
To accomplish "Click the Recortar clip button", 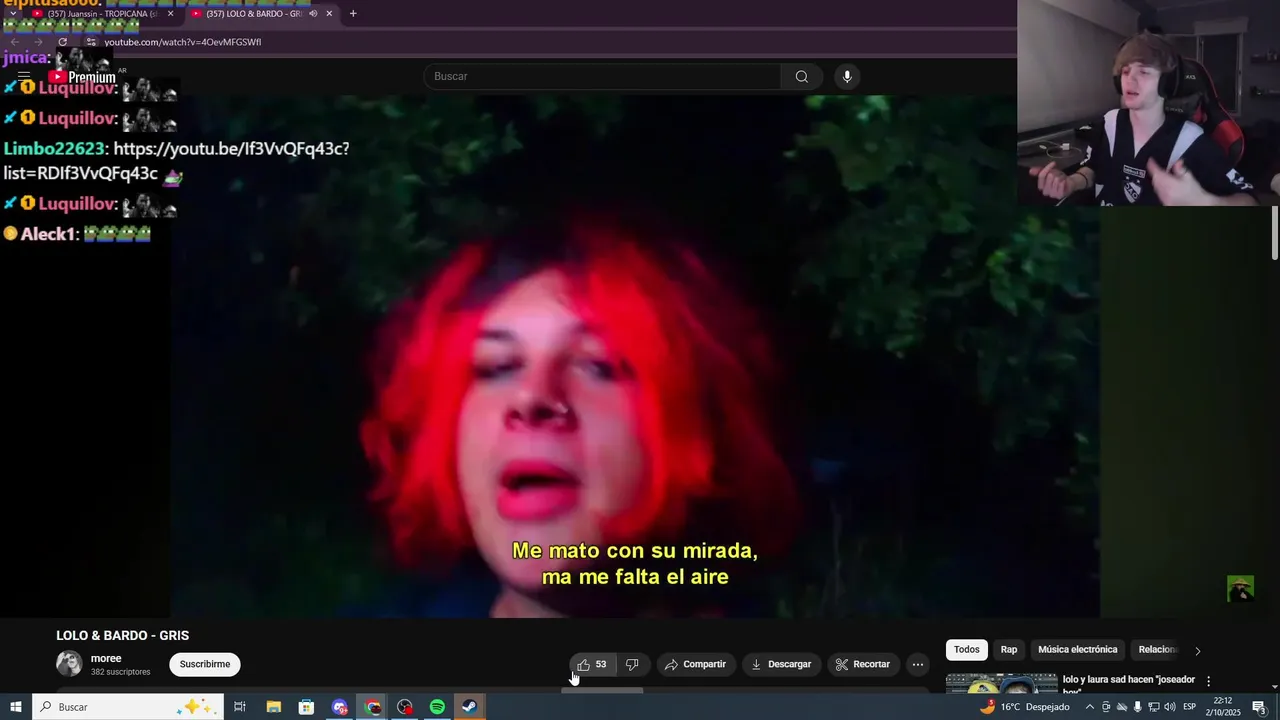I will 863,664.
